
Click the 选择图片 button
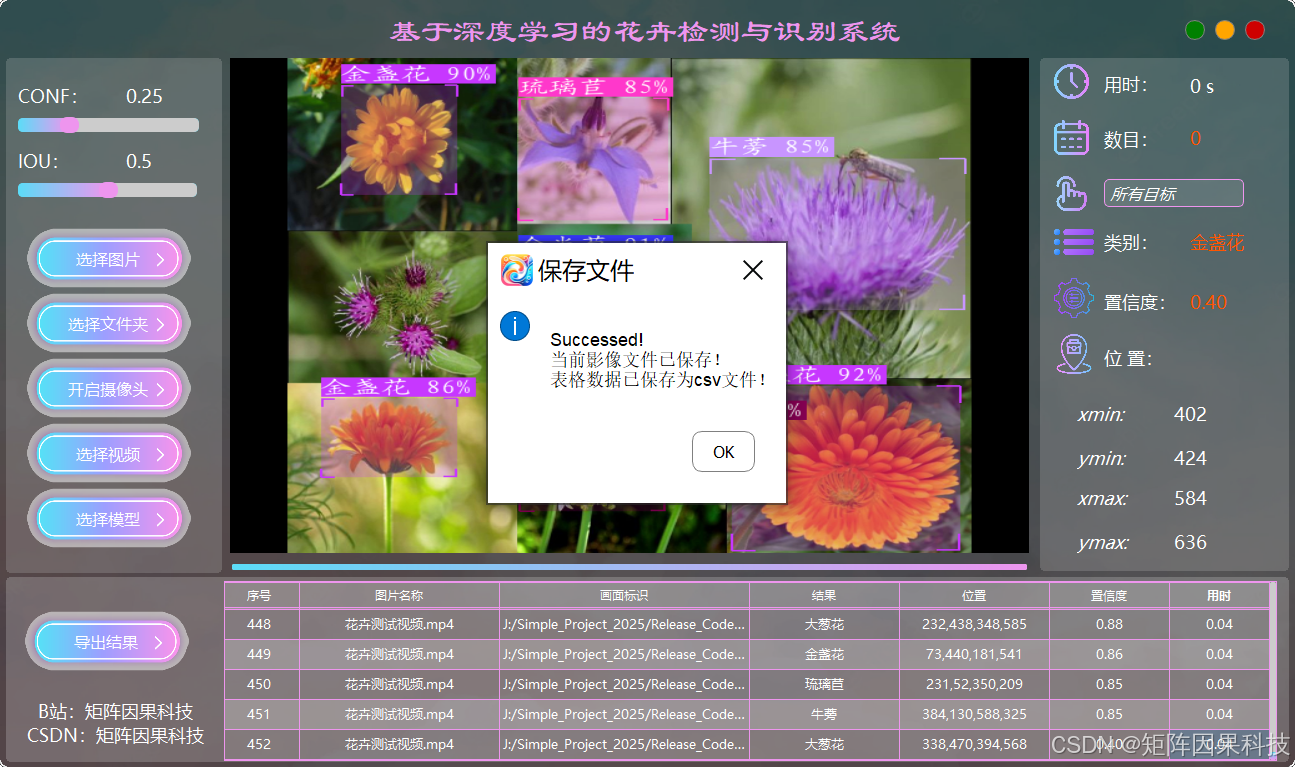pos(108,259)
